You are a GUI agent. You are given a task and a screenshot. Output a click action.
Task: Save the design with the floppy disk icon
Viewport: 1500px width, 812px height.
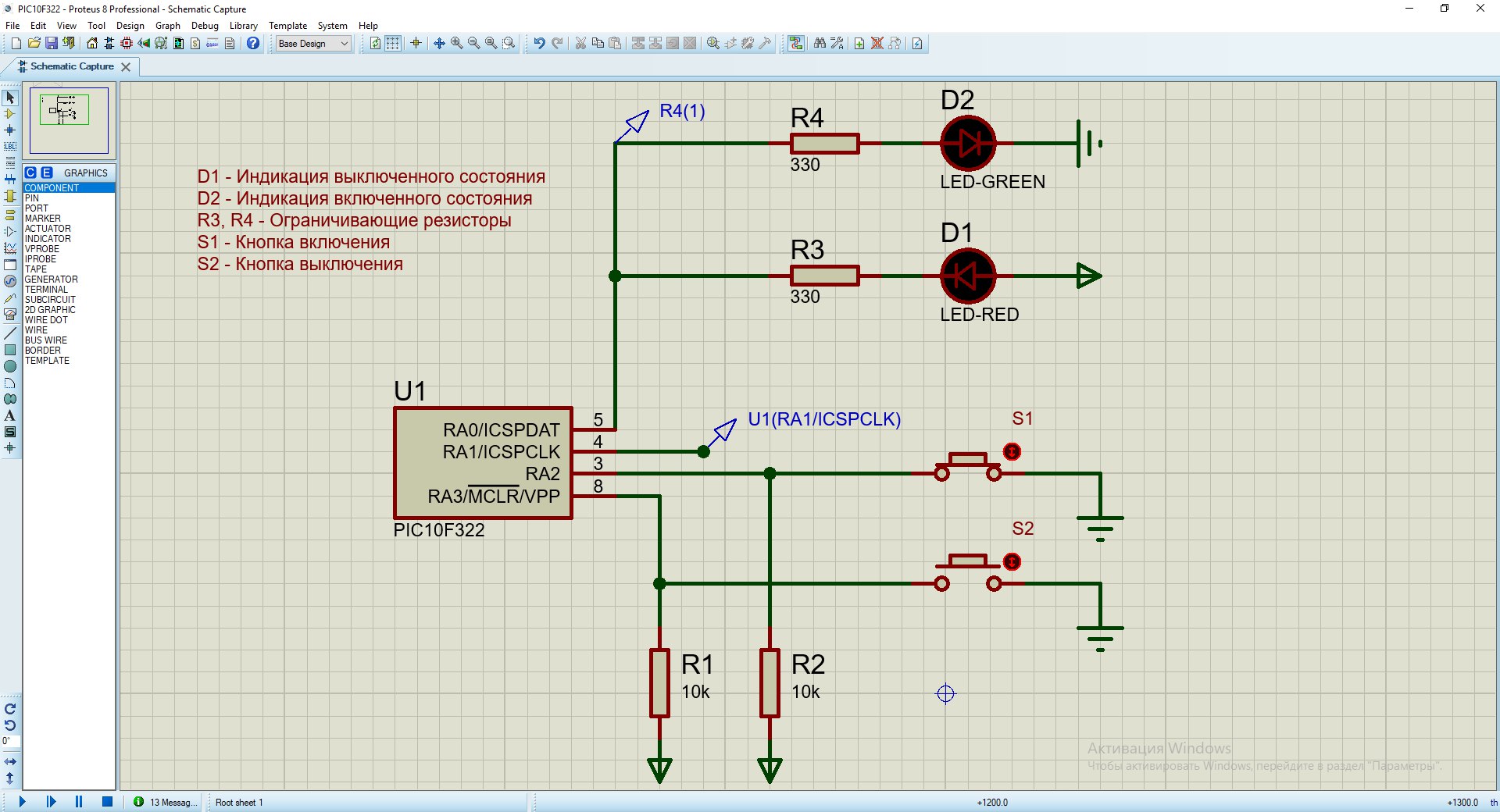click(x=52, y=44)
